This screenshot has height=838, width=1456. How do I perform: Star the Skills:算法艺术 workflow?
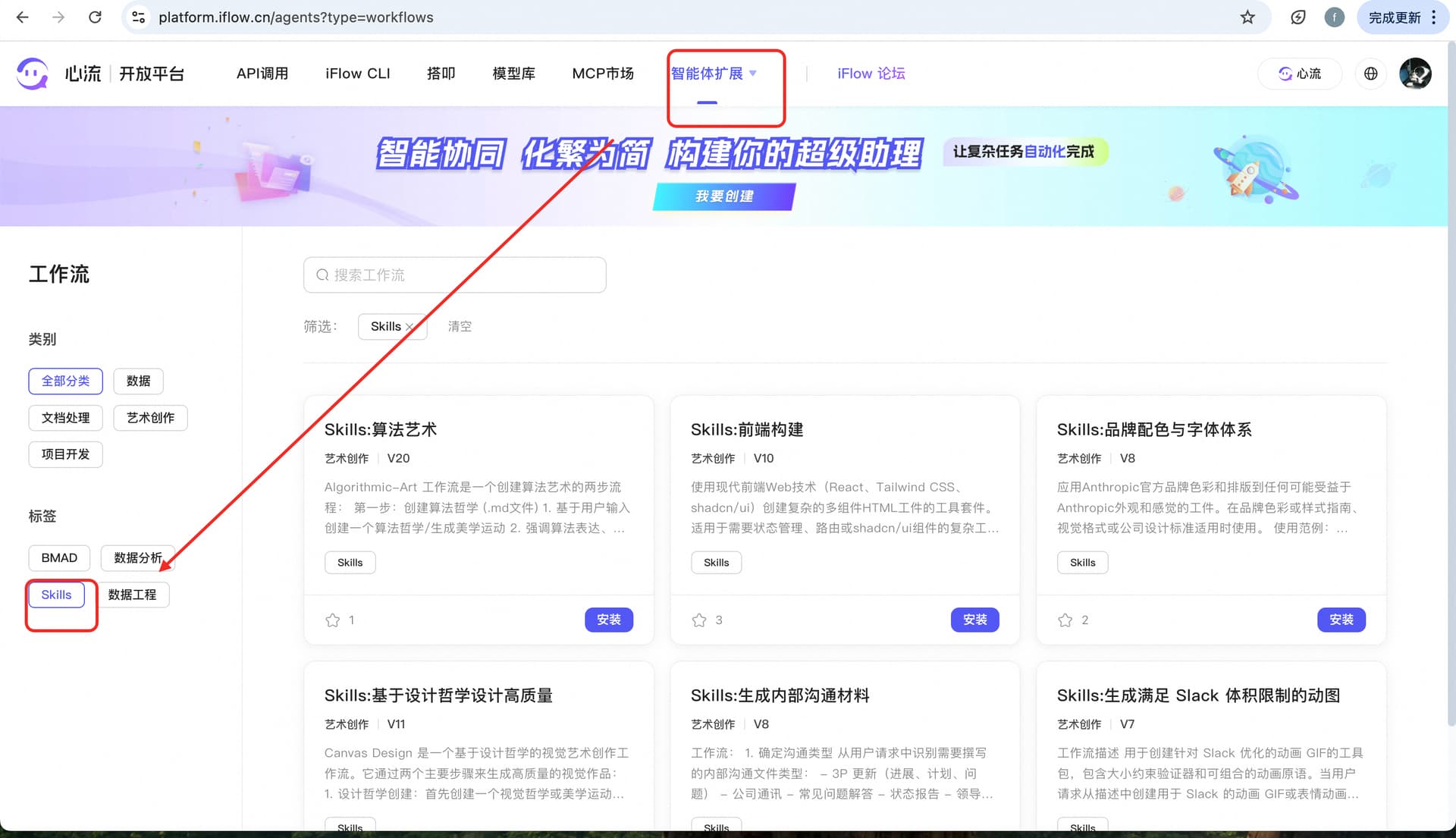(x=332, y=620)
